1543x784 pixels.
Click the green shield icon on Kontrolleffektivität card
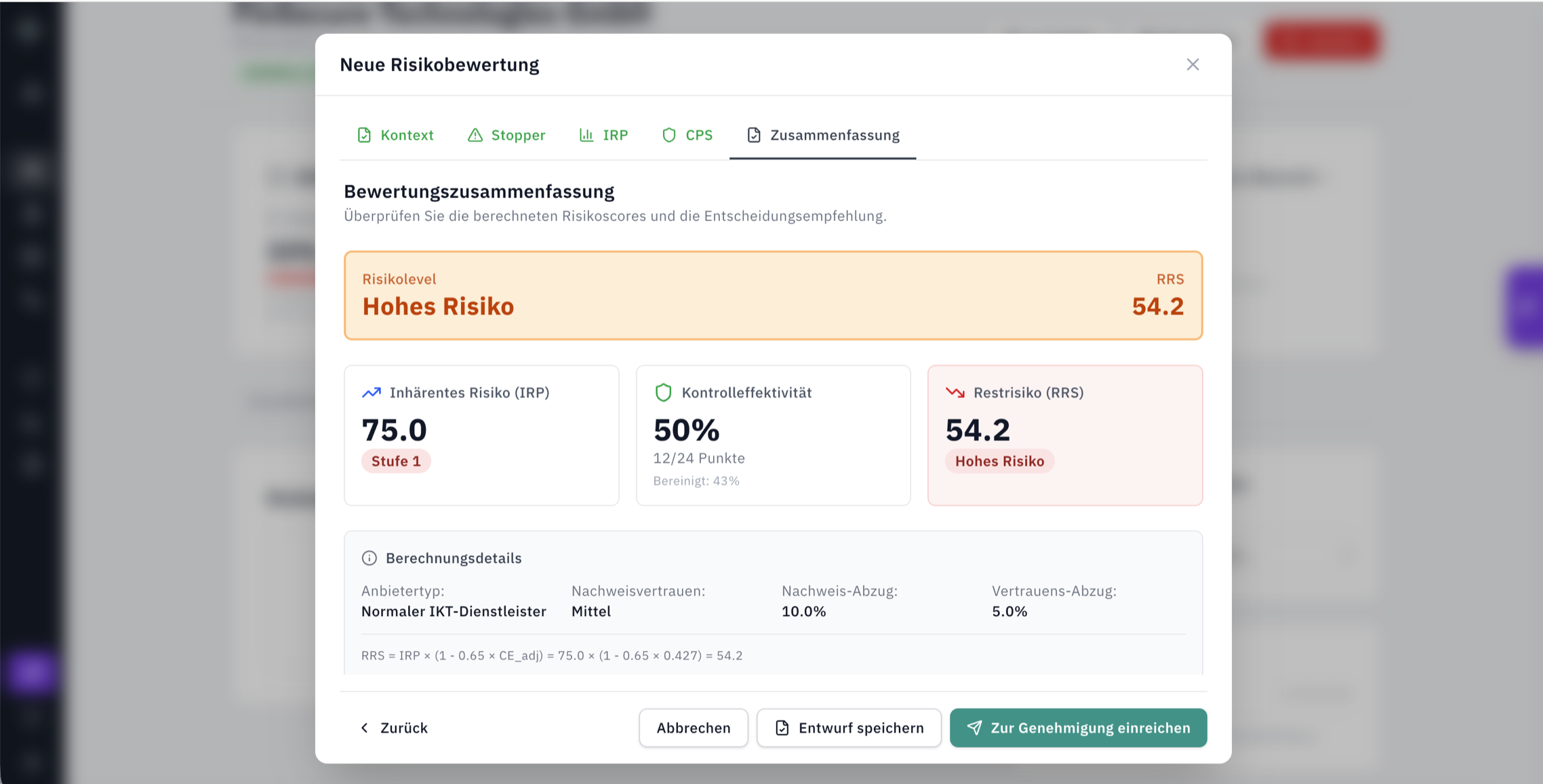coord(663,392)
